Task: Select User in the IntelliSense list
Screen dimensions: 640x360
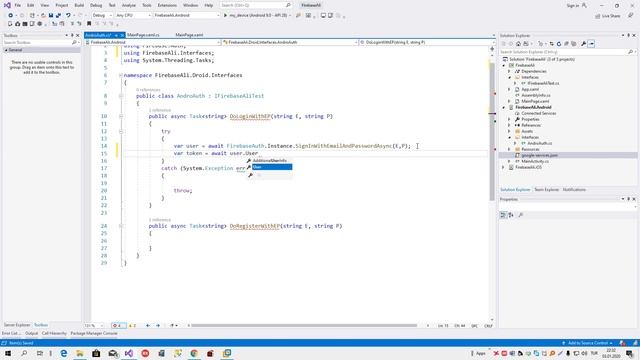Action: pyautogui.click(x=272, y=167)
